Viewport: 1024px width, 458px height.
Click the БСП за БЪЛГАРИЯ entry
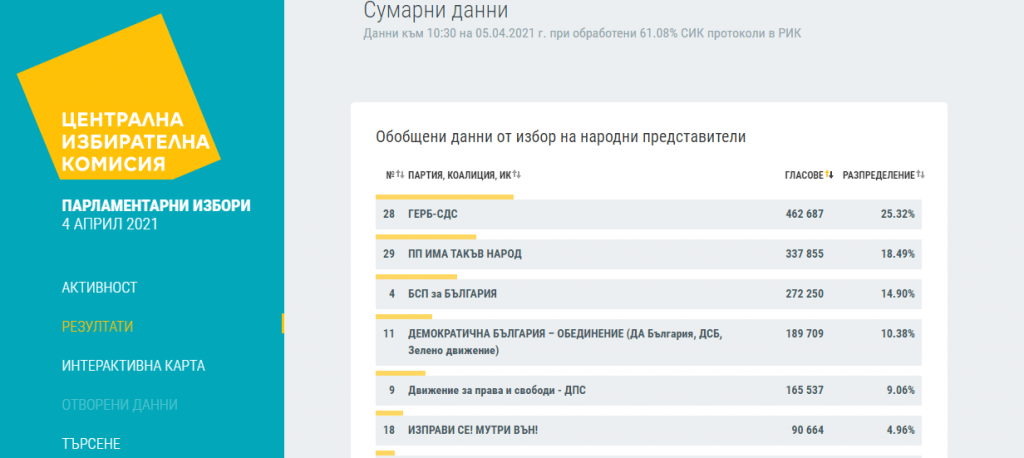452,294
